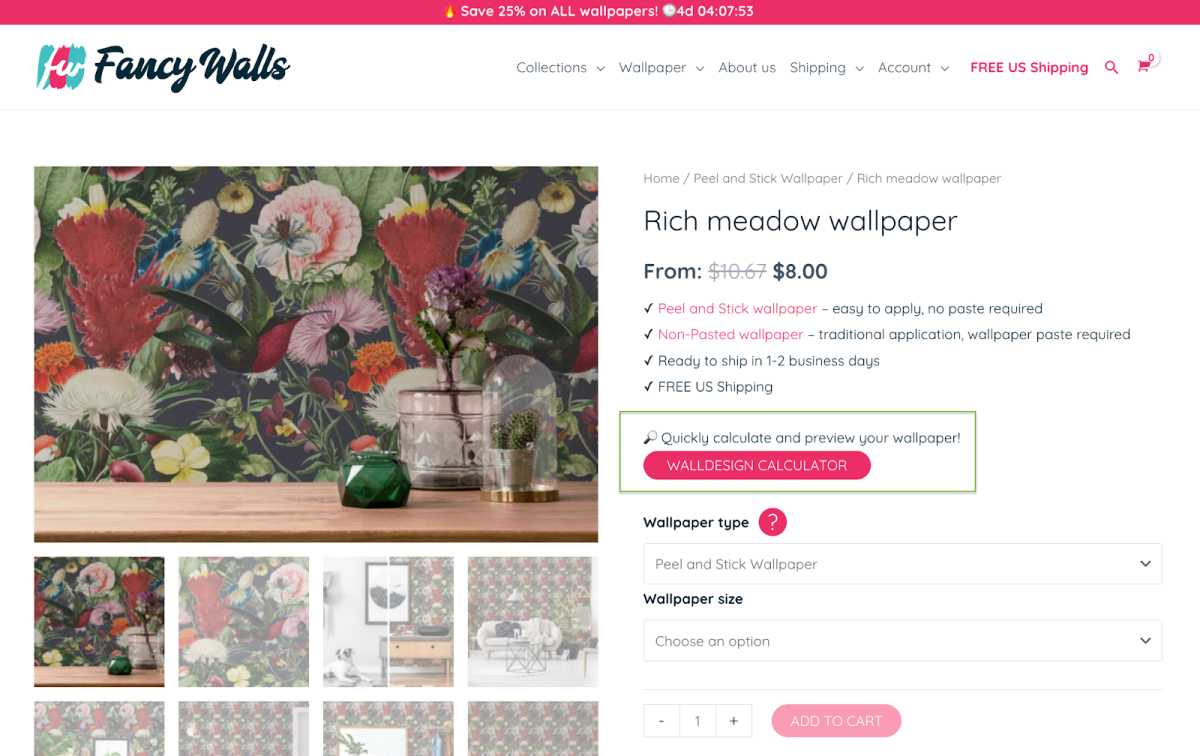
Task: Decrease quantity with the minus button
Action: [662, 721]
